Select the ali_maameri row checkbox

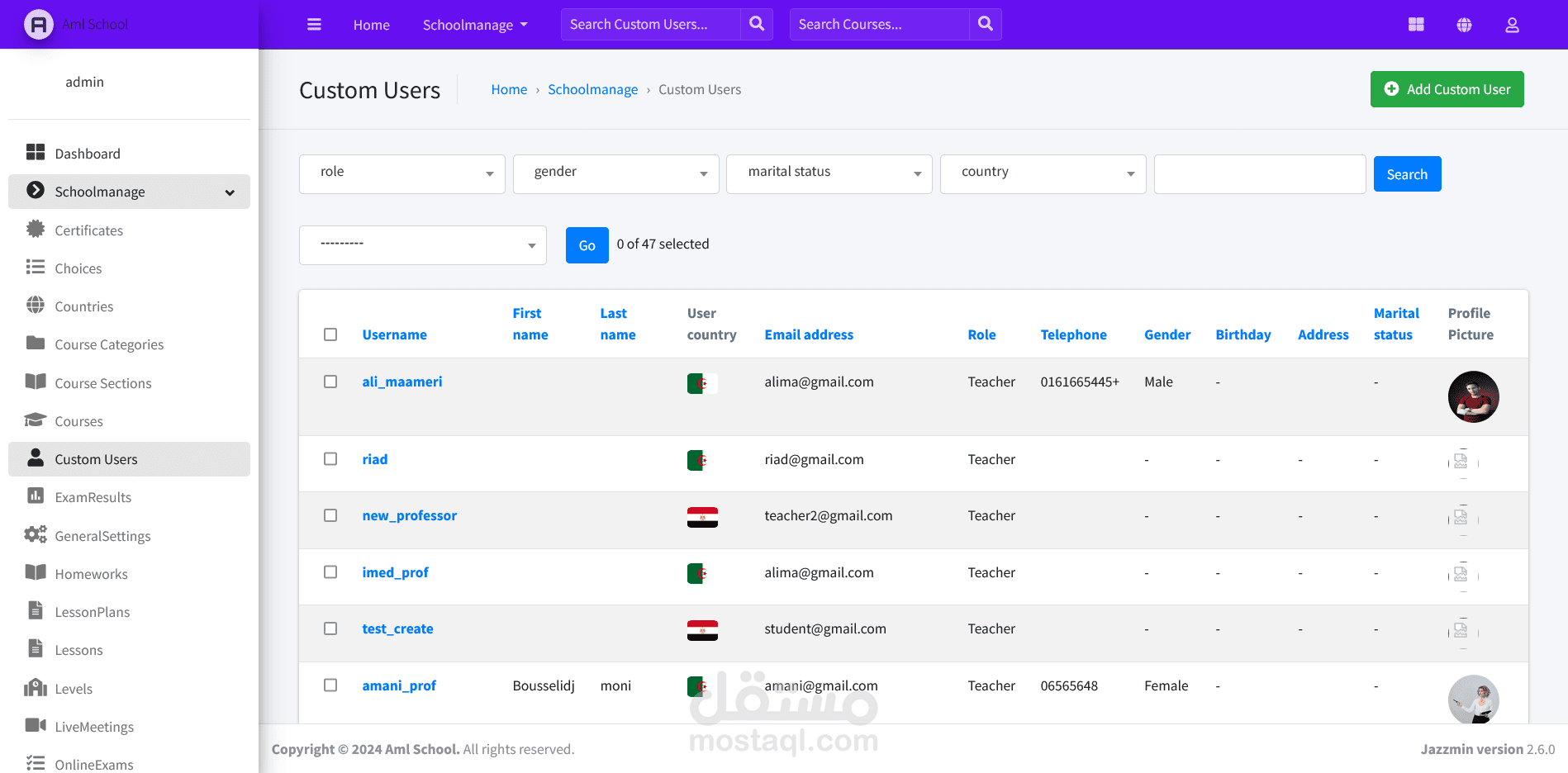coord(330,382)
